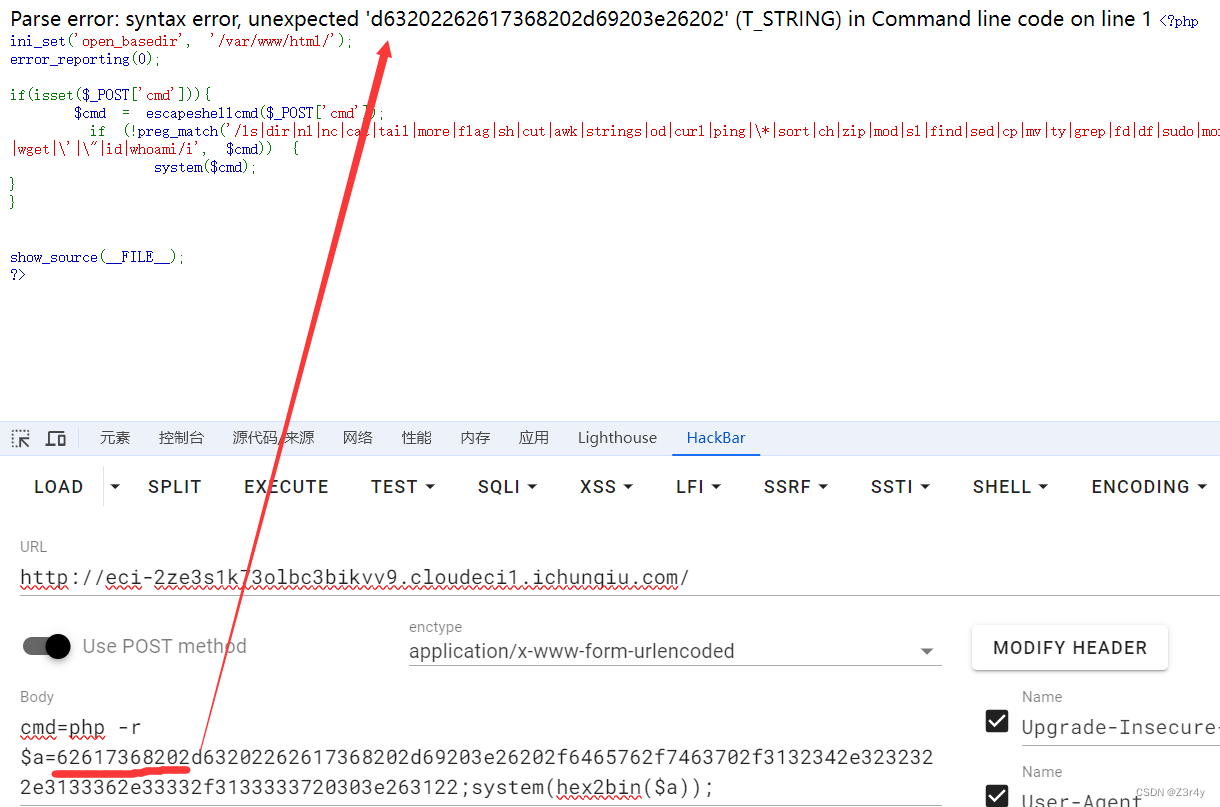This screenshot has height=807, width=1220.
Task: Switch to the 应用 tab
Action: point(534,438)
